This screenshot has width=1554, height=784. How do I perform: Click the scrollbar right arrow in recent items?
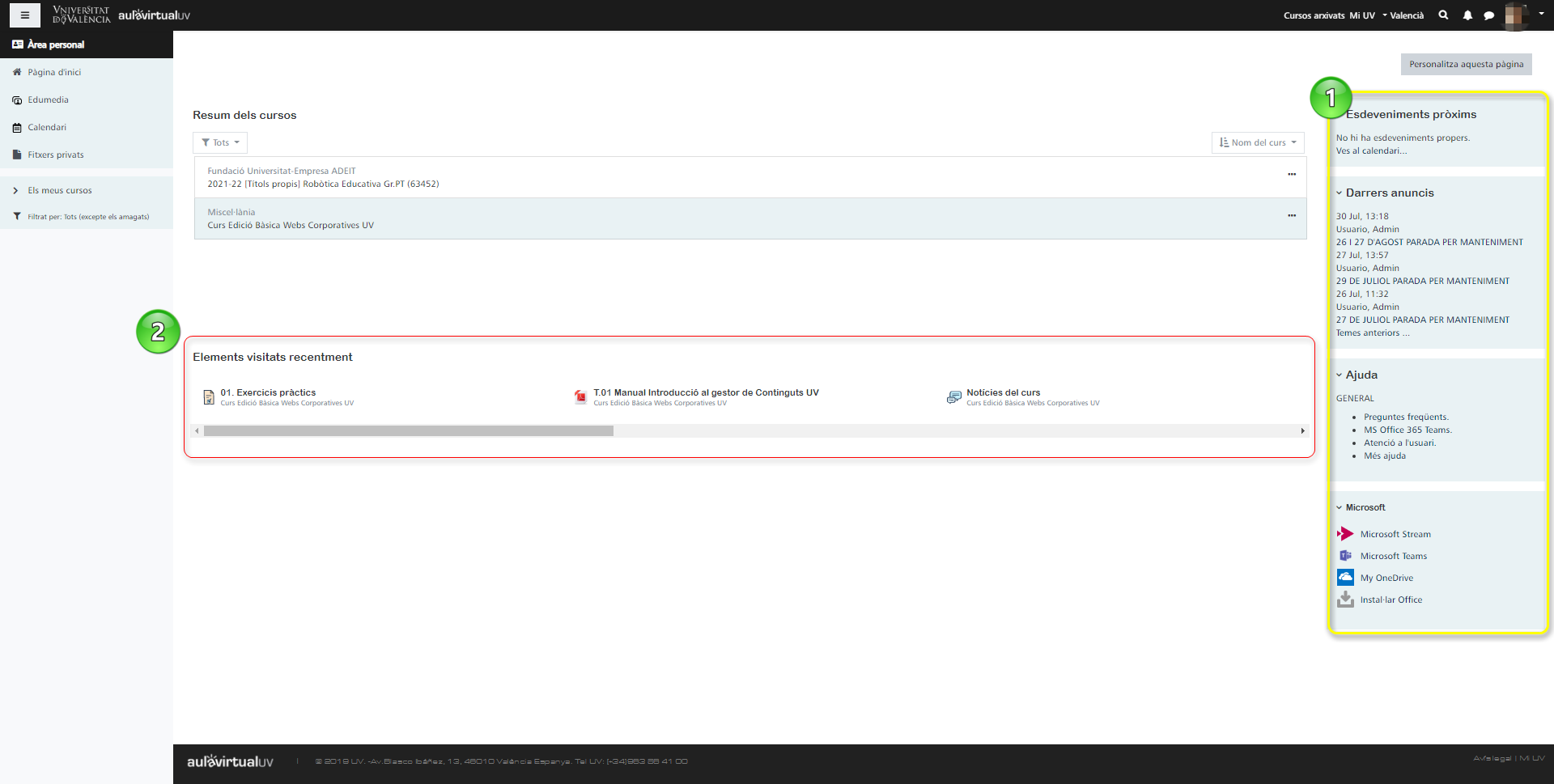click(x=1302, y=431)
